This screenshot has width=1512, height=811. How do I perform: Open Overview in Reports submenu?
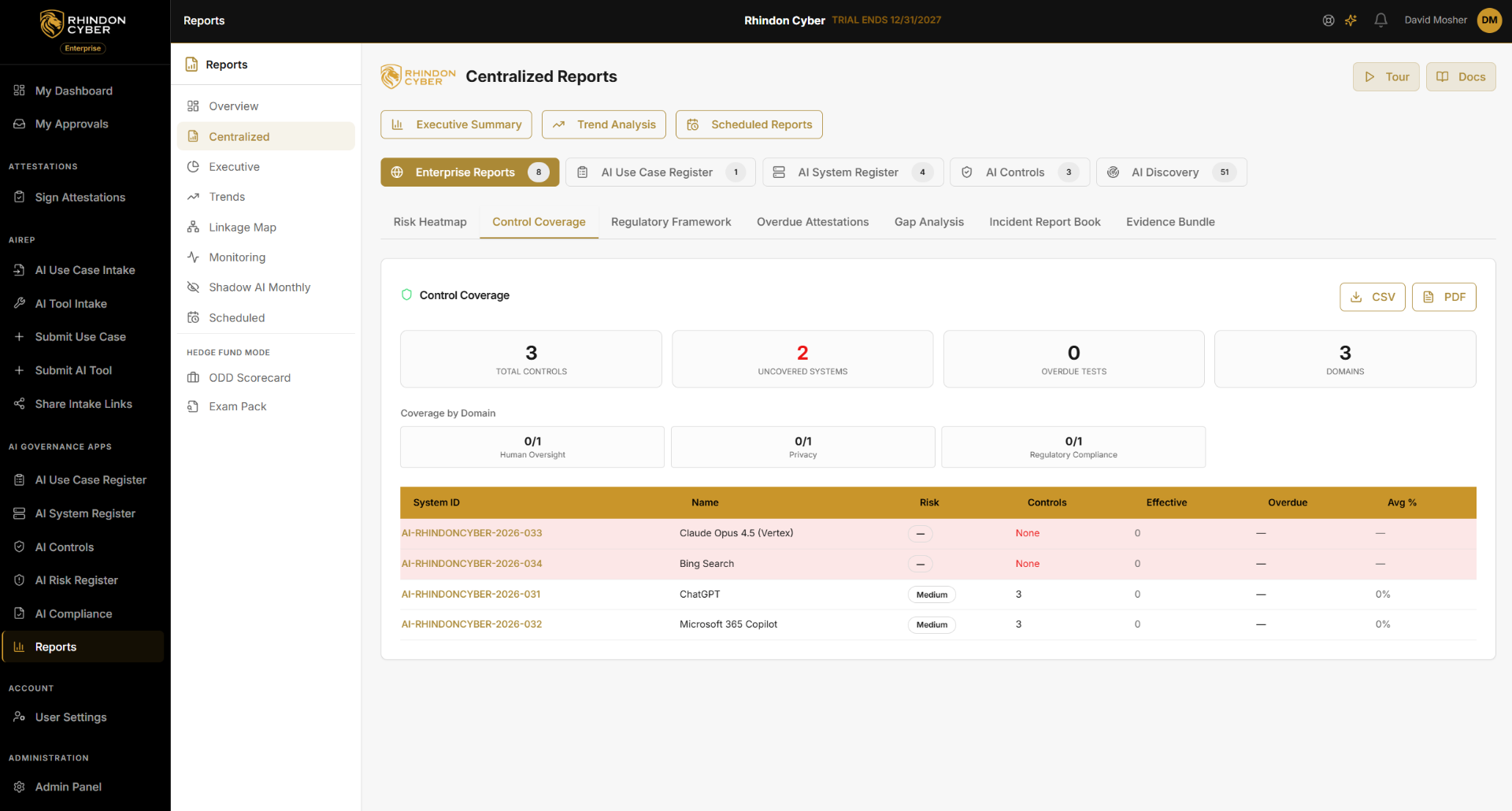pos(266,106)
